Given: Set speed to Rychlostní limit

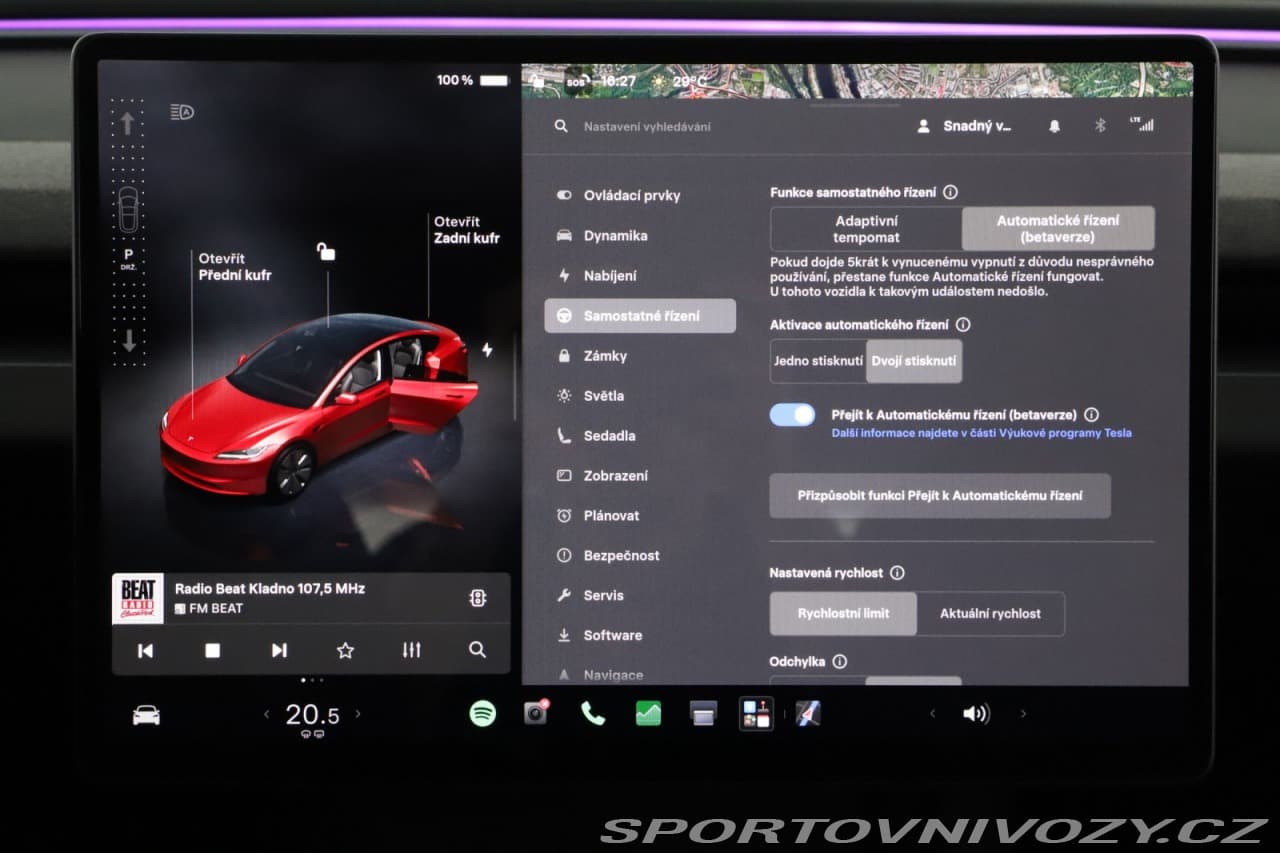Looking at the screenshot, I should [x=843, y=614].
